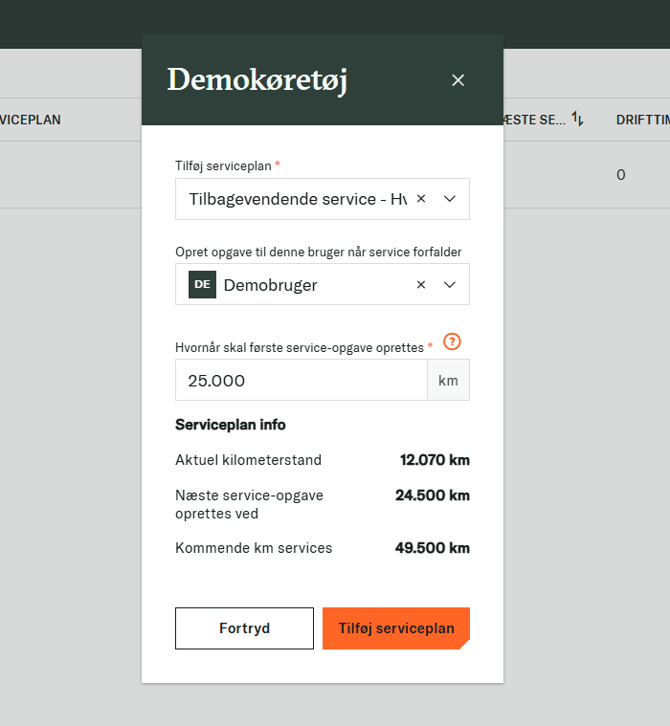
Task: Click the 24.500 km value
Action: 432,495
